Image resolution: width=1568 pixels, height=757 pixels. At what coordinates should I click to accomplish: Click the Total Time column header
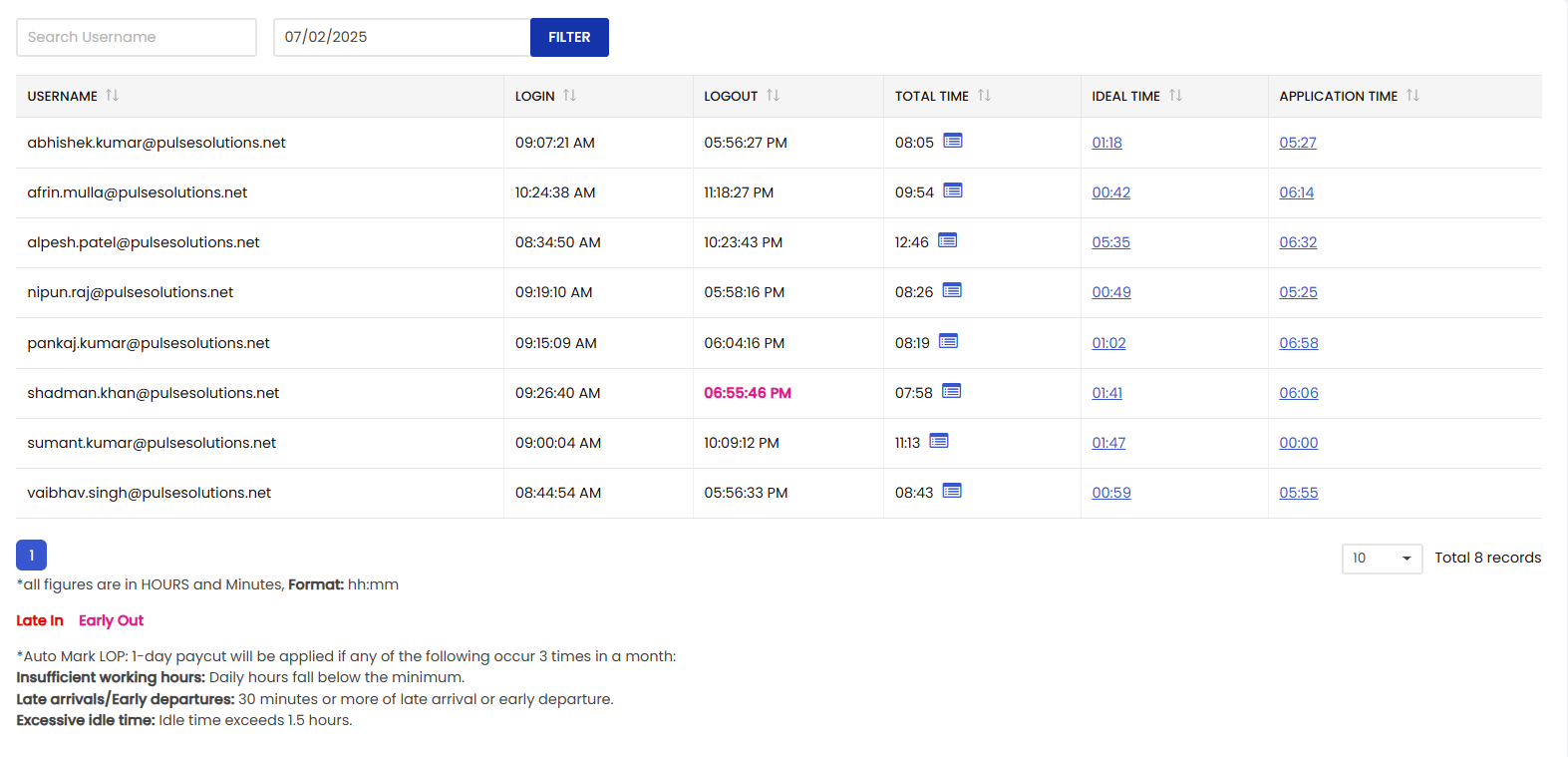coord(931,96)
